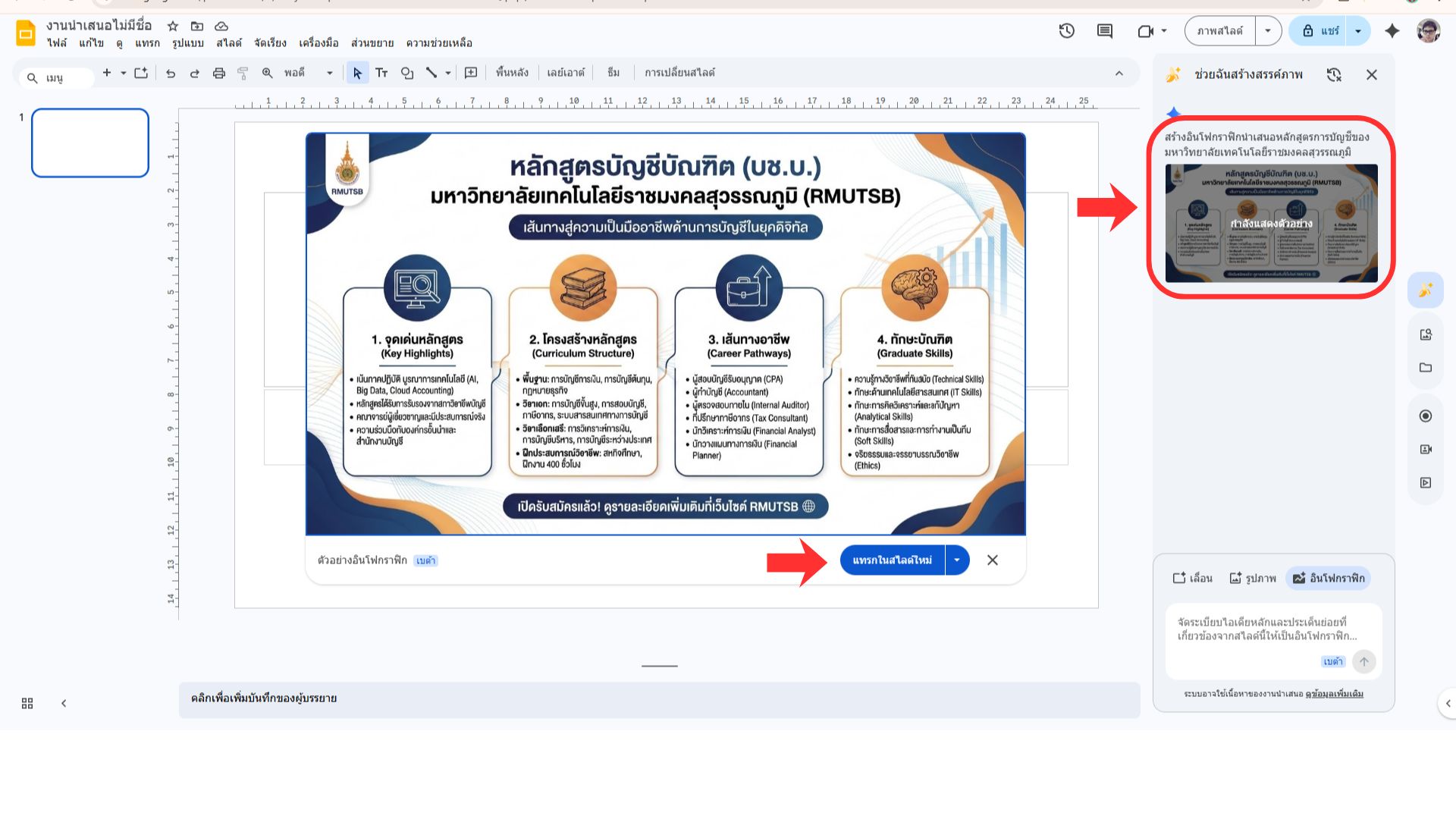Select the generated infographic thumbnail
The width and height of the screenshot is (1456, 819).
coord(1271,223)
